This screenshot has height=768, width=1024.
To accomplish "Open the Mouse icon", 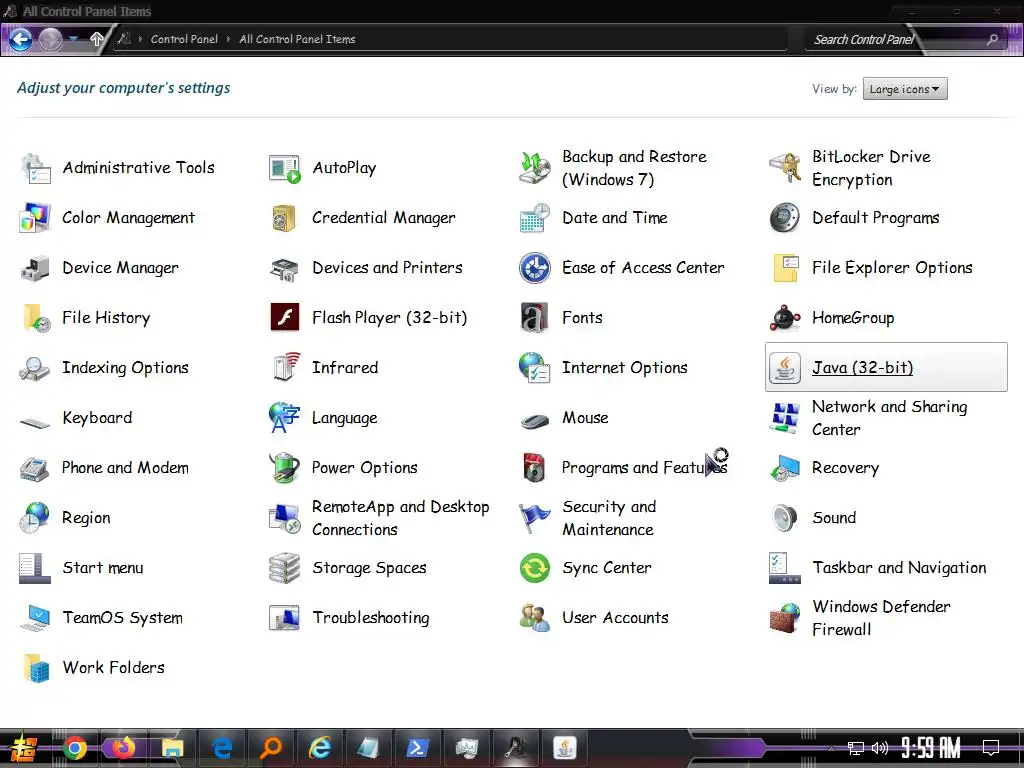I will tap(535, 421).
